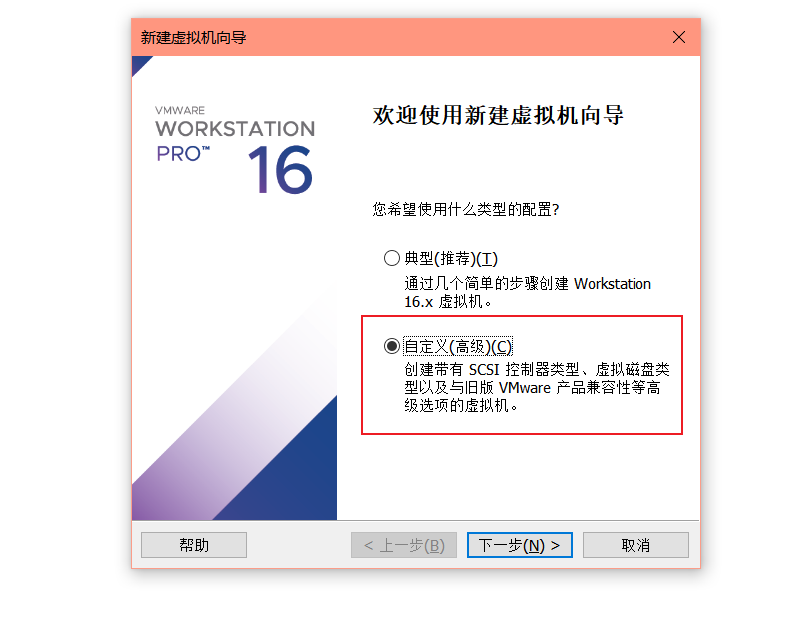
Task: Click the 欢迎使用新建虚拟机向导 heading
Action: 498,116
